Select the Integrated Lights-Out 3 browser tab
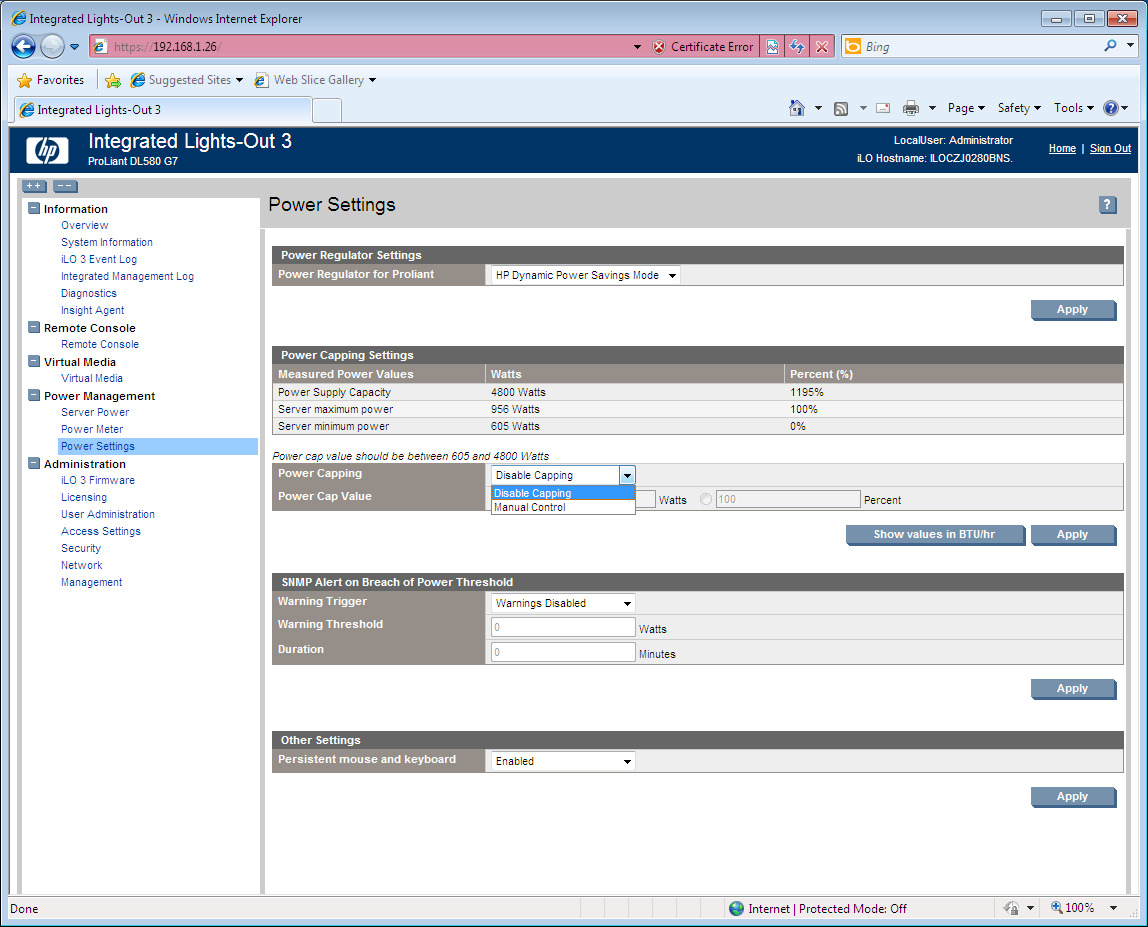This screenshot has width=1148, height=927. point(163,110)
